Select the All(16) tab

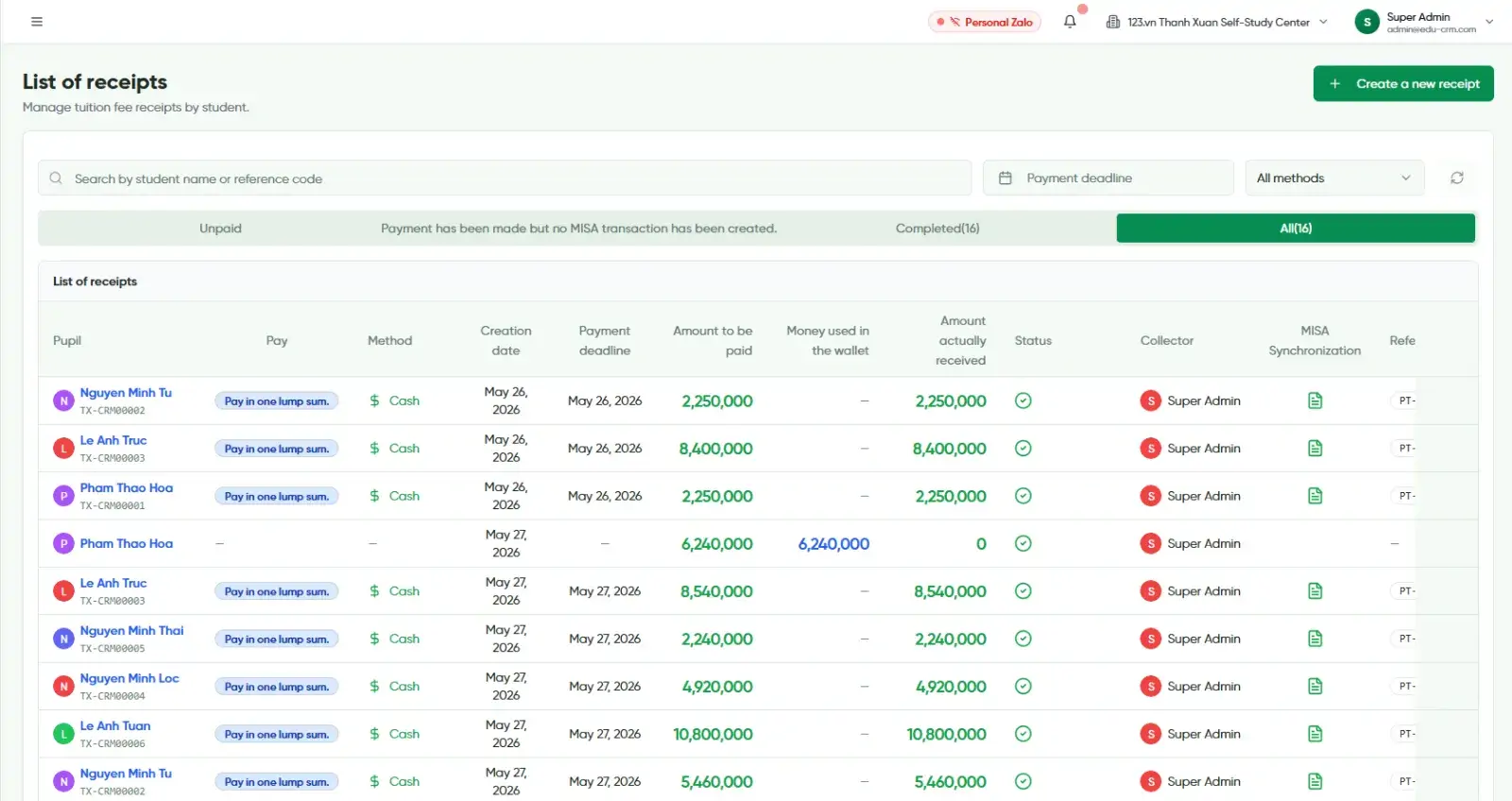pyautogui.click(x=1296, y=229)
